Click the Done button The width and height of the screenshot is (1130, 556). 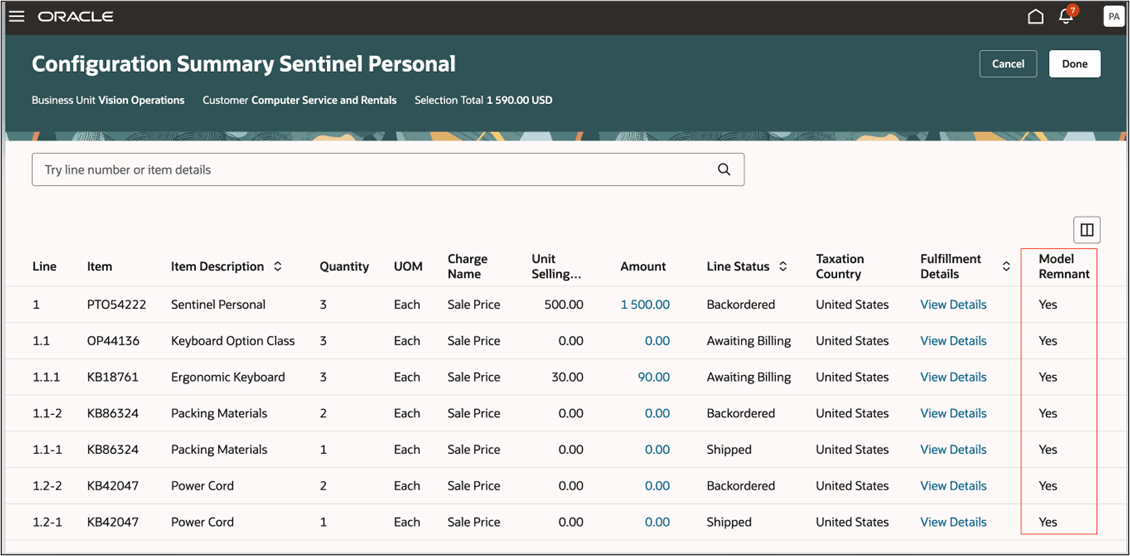(x=1075, y=64)
